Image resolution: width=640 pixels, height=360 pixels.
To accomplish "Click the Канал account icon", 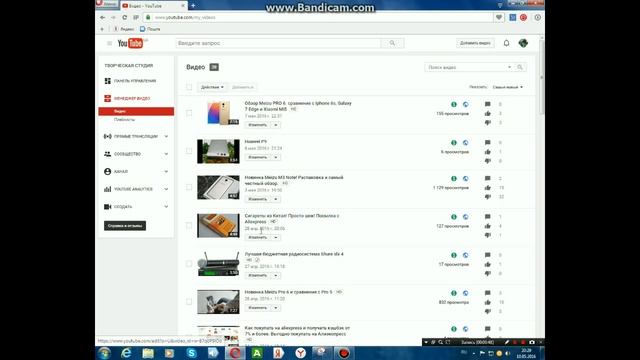I will tap(107, 171).
